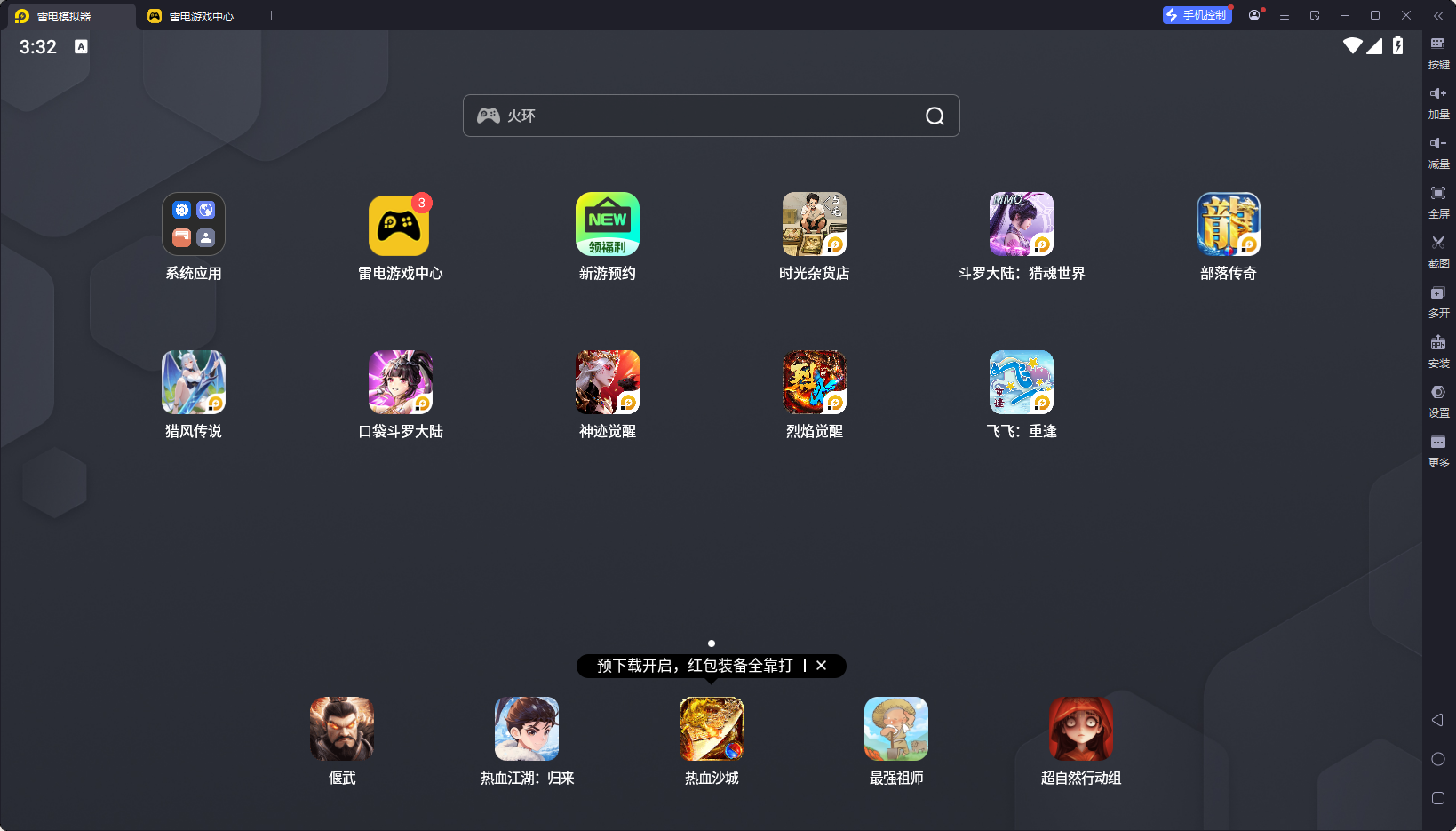The height and width of the screenshot is (831, 1456).
Task: Open the 新游预约 app
Action: tap(608, 224)
